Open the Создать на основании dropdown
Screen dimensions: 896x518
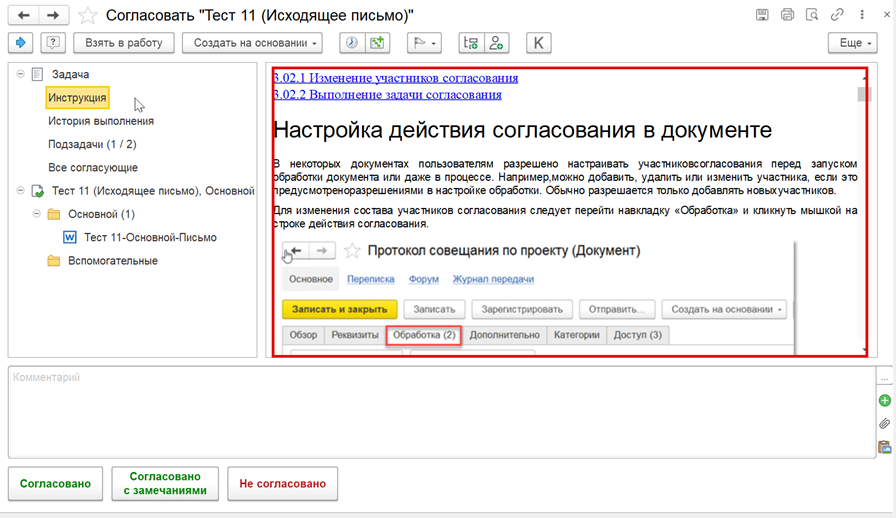252,43
